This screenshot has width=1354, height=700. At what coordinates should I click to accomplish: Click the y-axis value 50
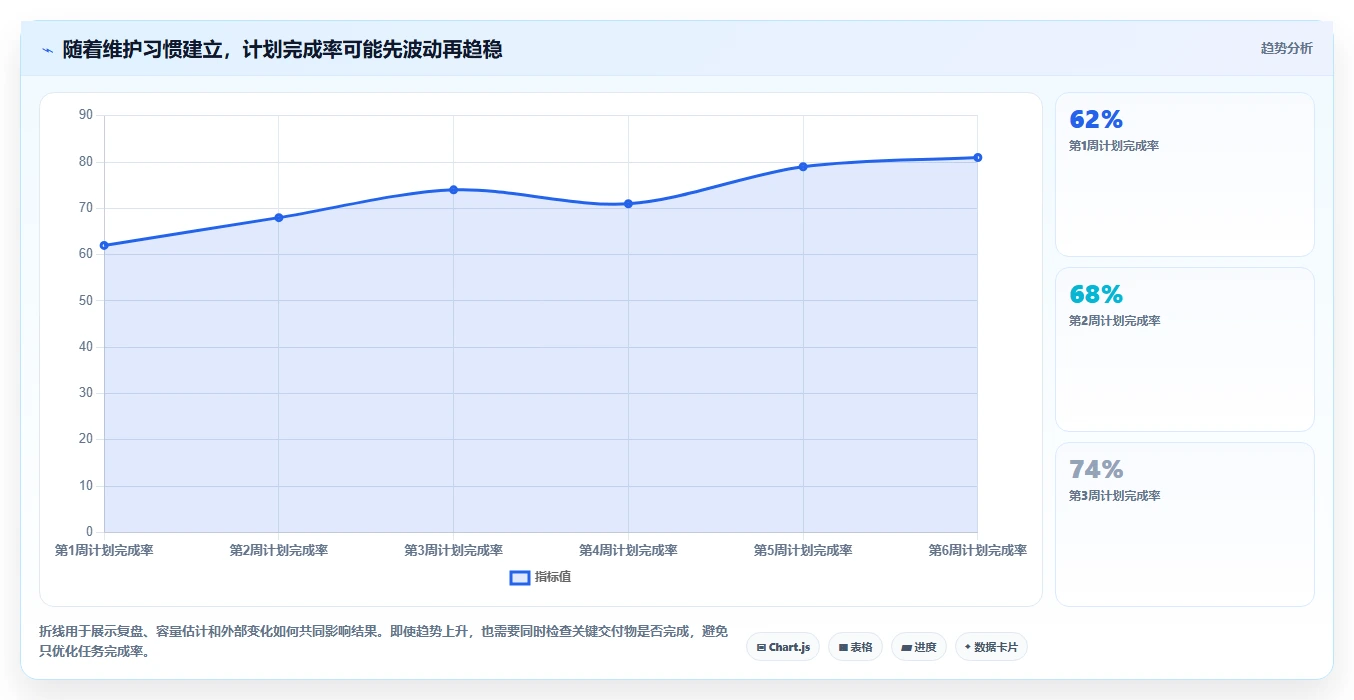85,300
